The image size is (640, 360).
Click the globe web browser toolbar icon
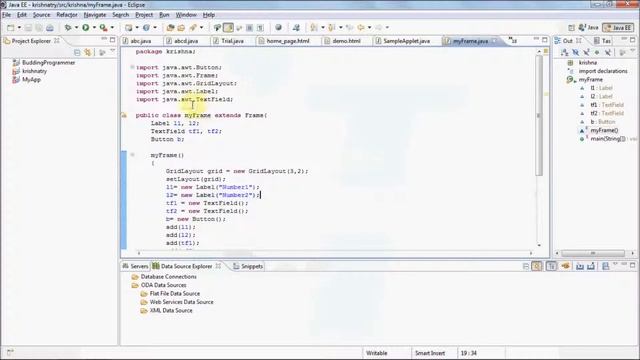tap(278, 28)
